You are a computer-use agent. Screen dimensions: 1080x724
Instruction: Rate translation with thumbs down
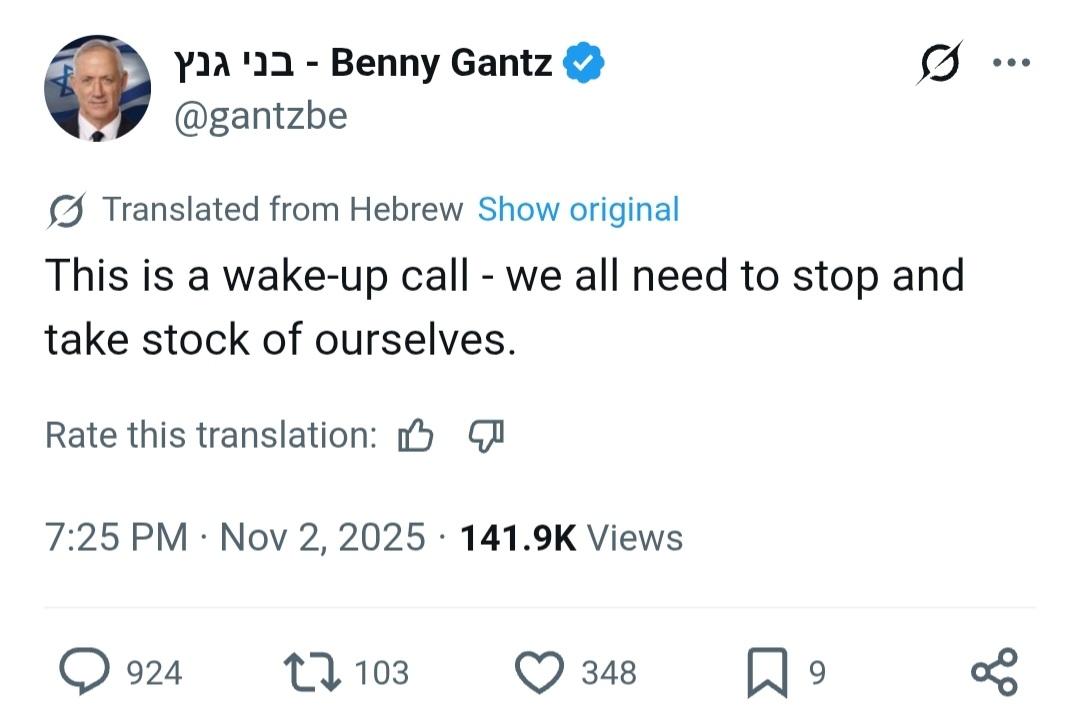487,435
